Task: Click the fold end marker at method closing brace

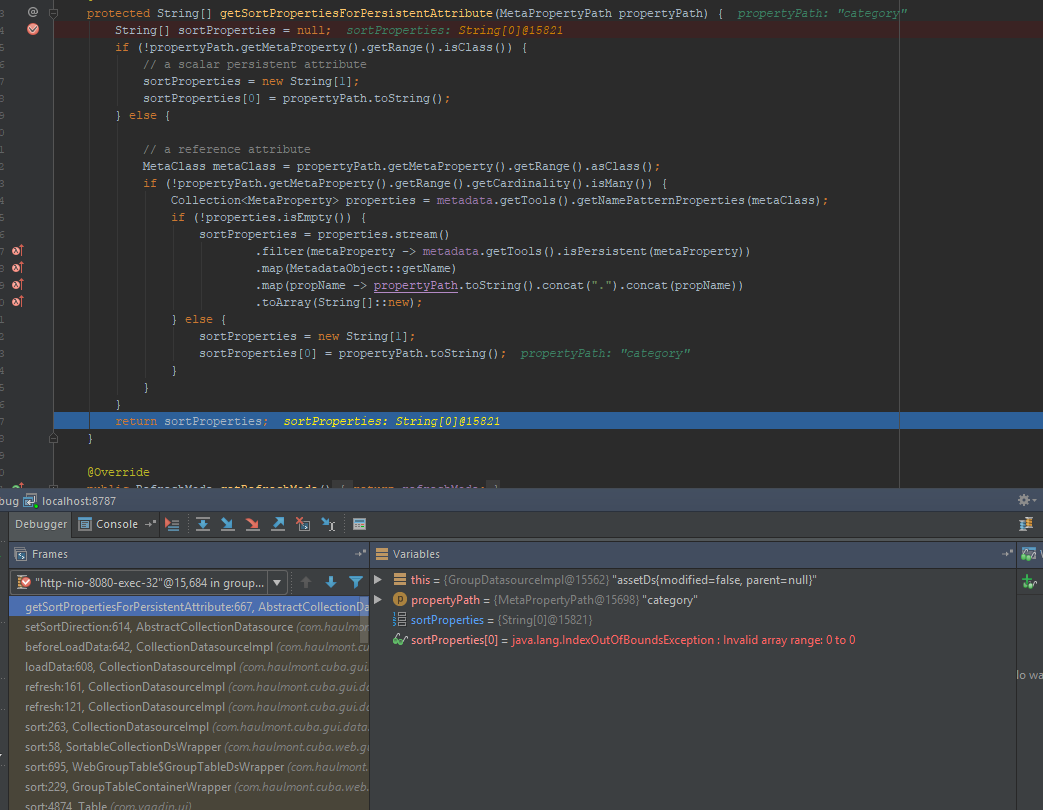Action: tap(54, 438)
